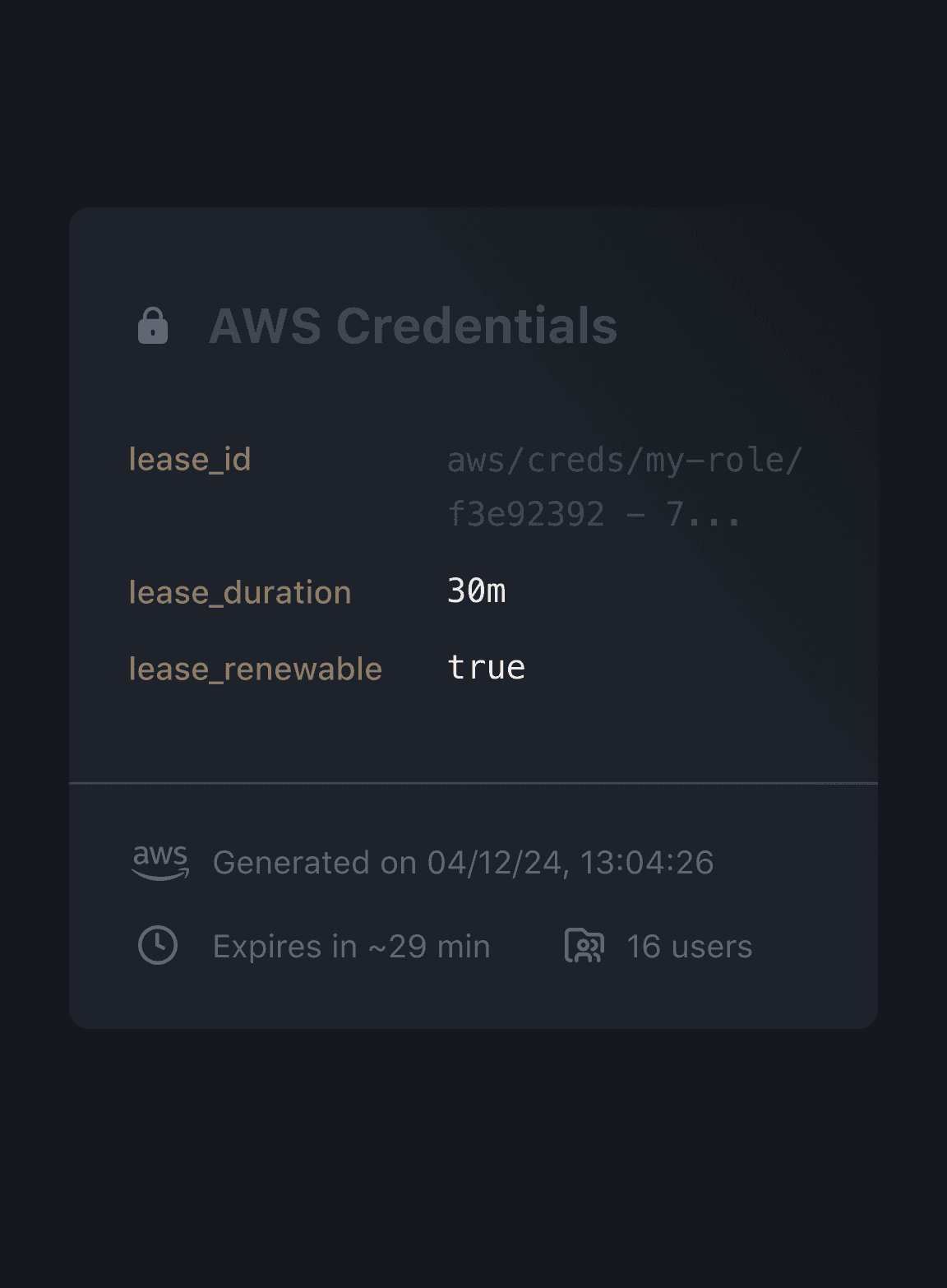This screenshot has height=1288, width=947.
Task: Click the clock icon near expiry text
Action: (158, 945)
